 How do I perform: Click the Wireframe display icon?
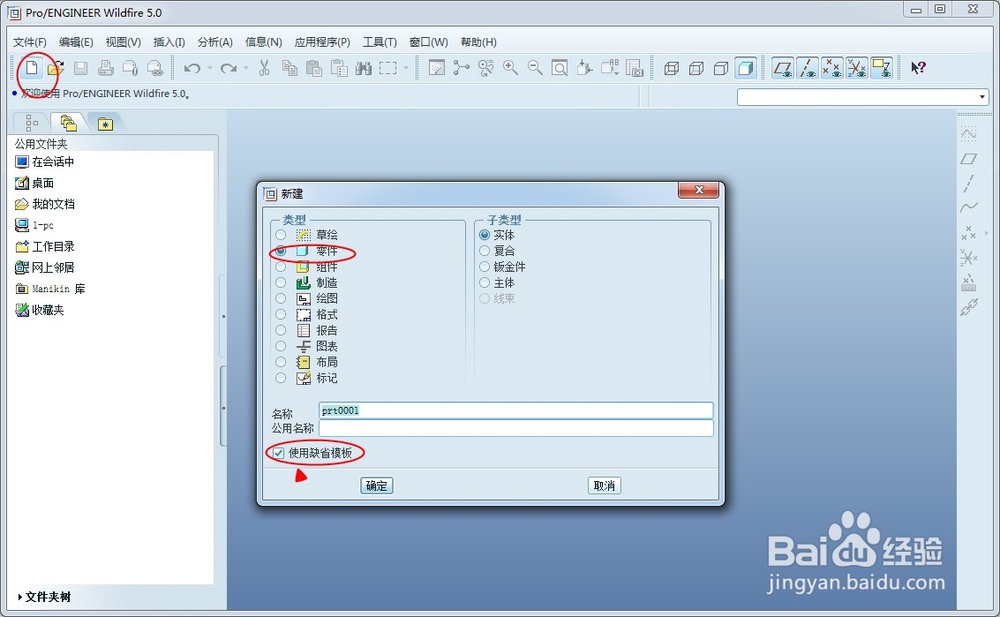click(671, 68)
